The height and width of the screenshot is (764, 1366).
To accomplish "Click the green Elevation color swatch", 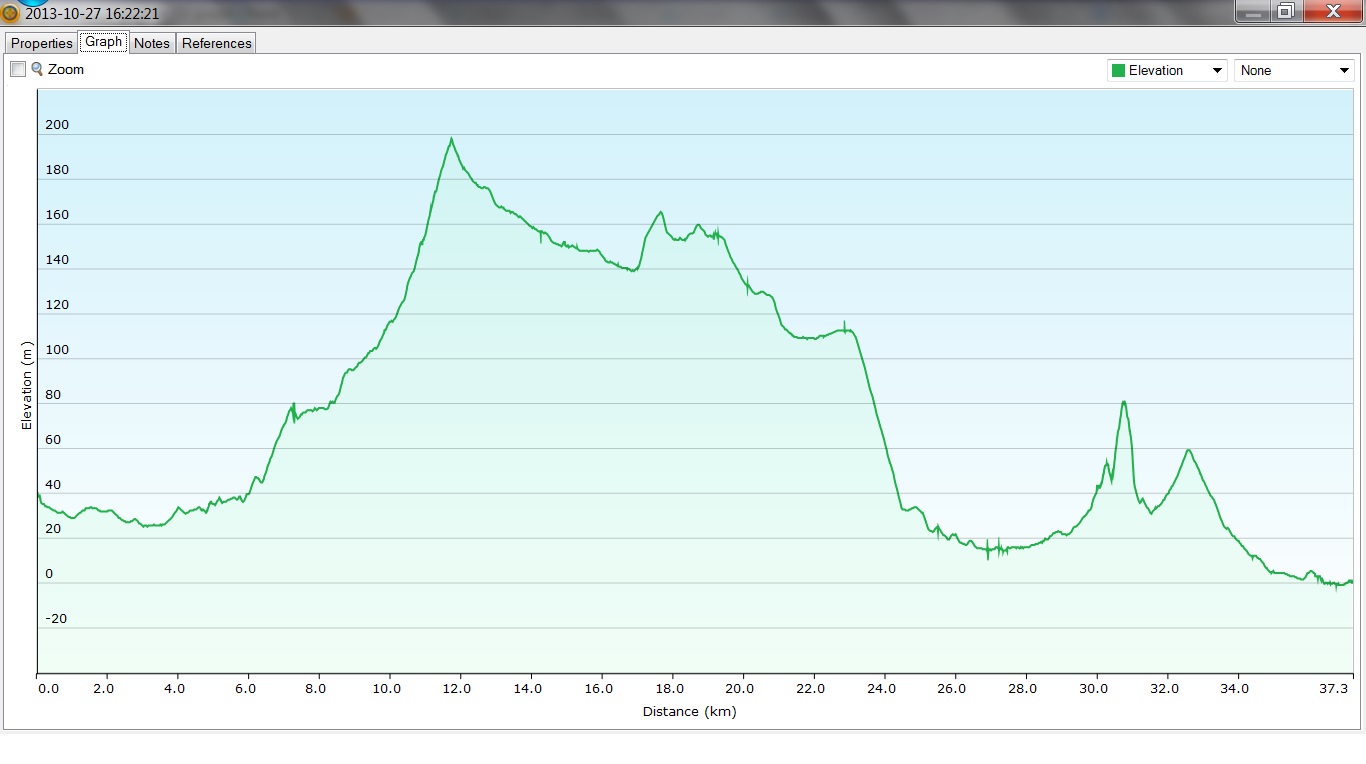I will (x=1118, y=71).
